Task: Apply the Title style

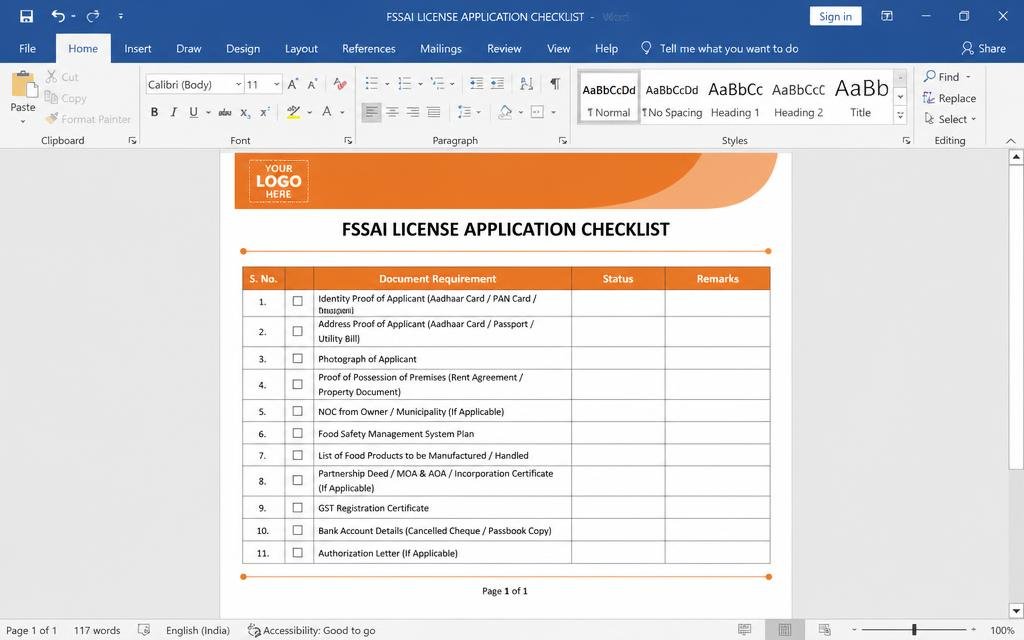Action: click(861, 98)
